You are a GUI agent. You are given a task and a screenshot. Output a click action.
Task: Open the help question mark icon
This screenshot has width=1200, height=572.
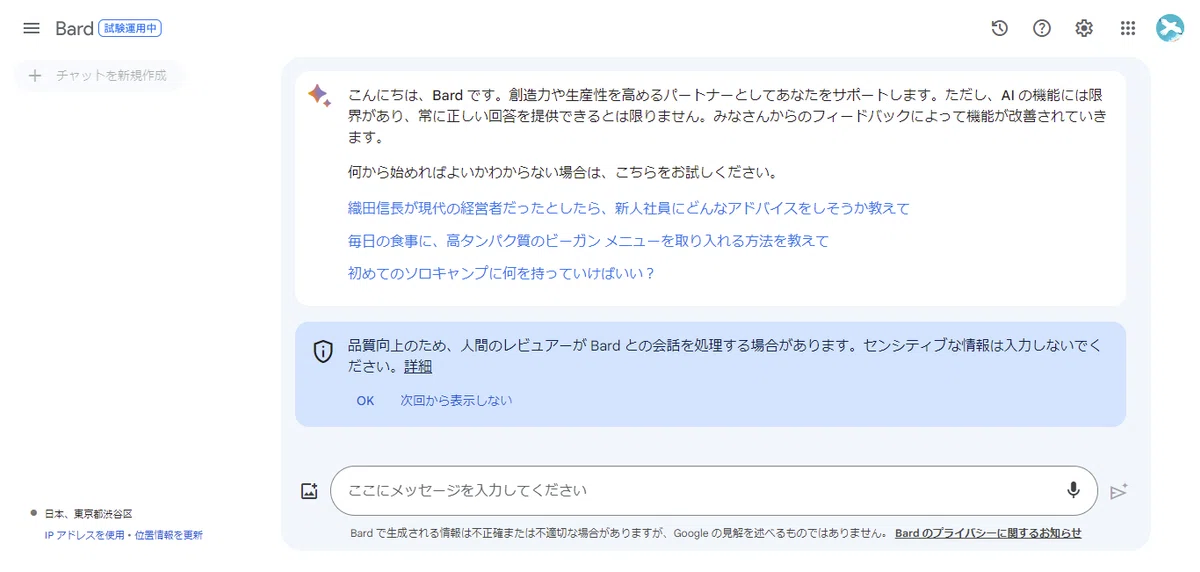pos(1042,28)
